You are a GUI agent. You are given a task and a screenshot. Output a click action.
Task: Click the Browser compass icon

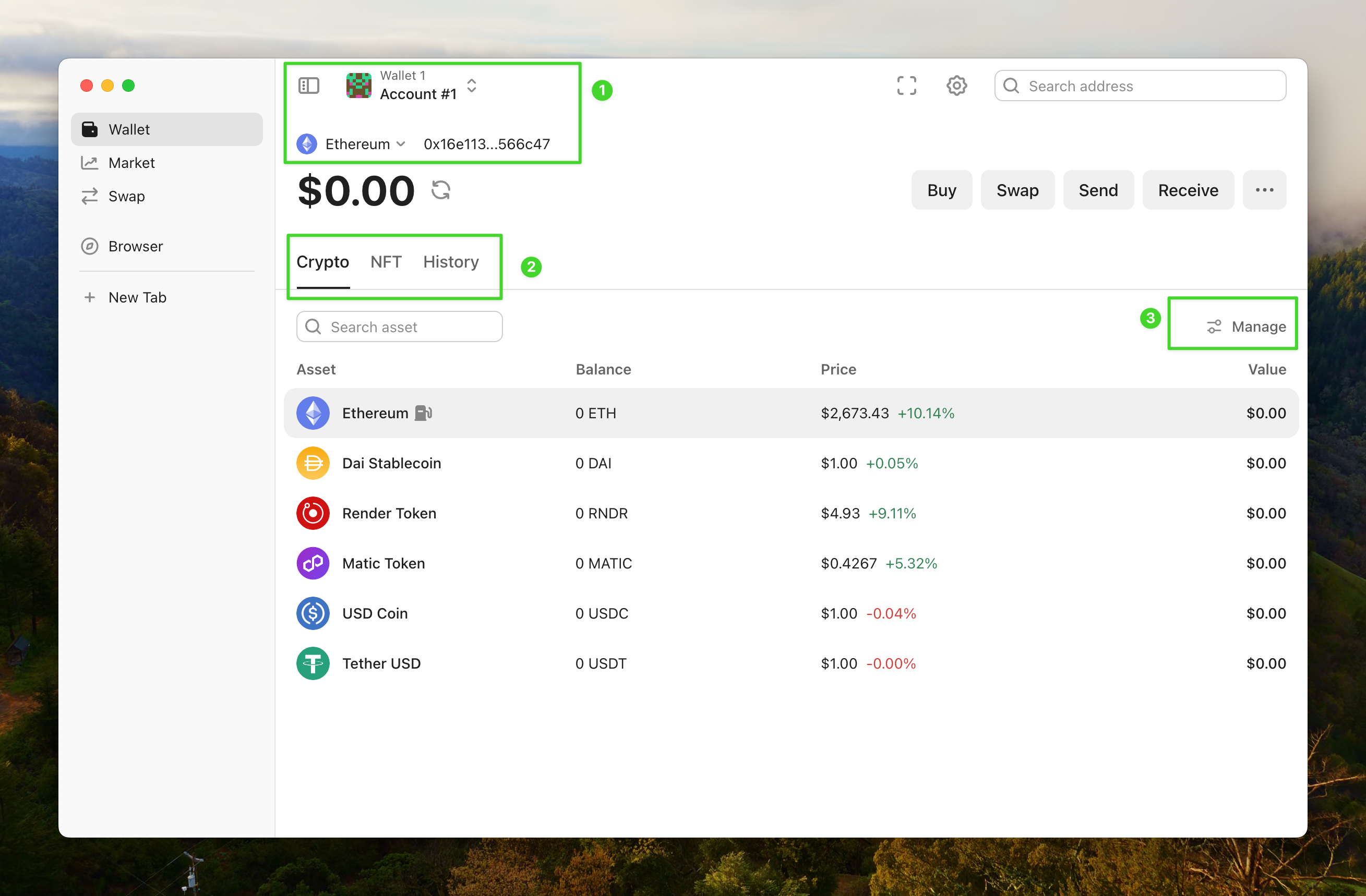pyautogui.click(x=90, y=246)
